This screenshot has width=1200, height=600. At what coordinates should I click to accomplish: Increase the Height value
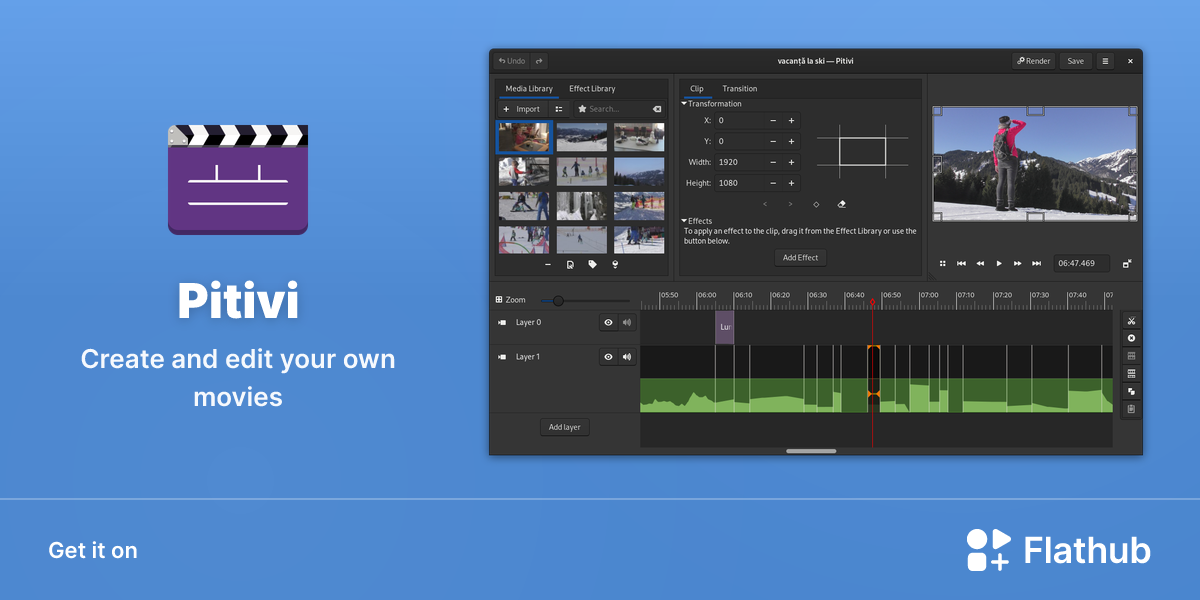click(791, 183)
